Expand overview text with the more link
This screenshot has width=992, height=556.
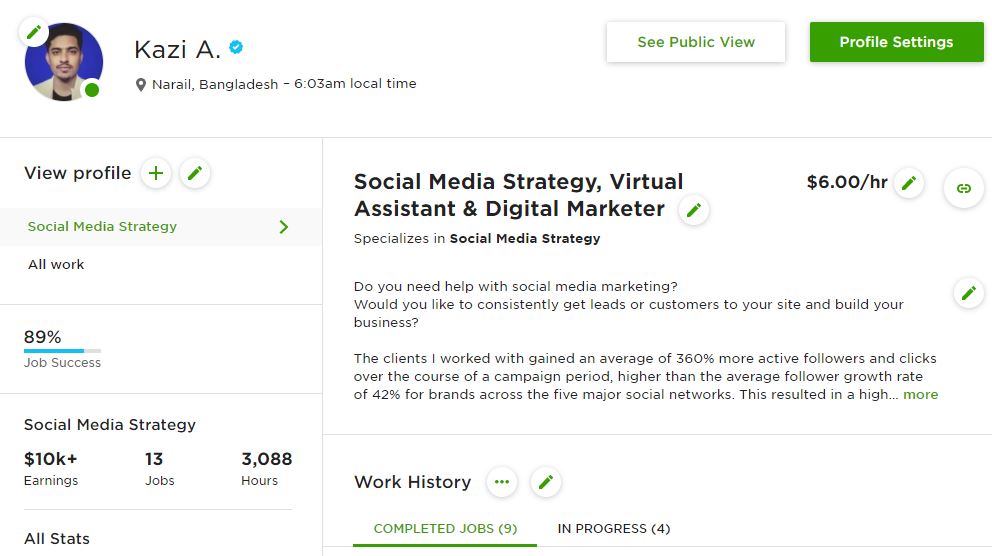(x=920, y=394)
